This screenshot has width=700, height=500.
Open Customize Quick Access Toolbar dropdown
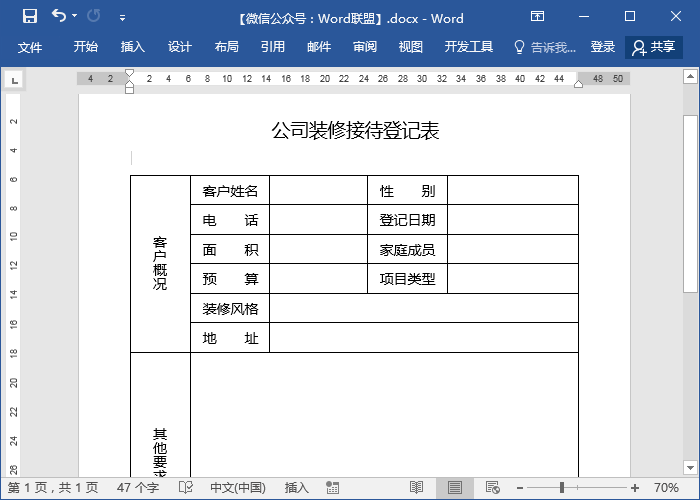click(x=122, y=18)
